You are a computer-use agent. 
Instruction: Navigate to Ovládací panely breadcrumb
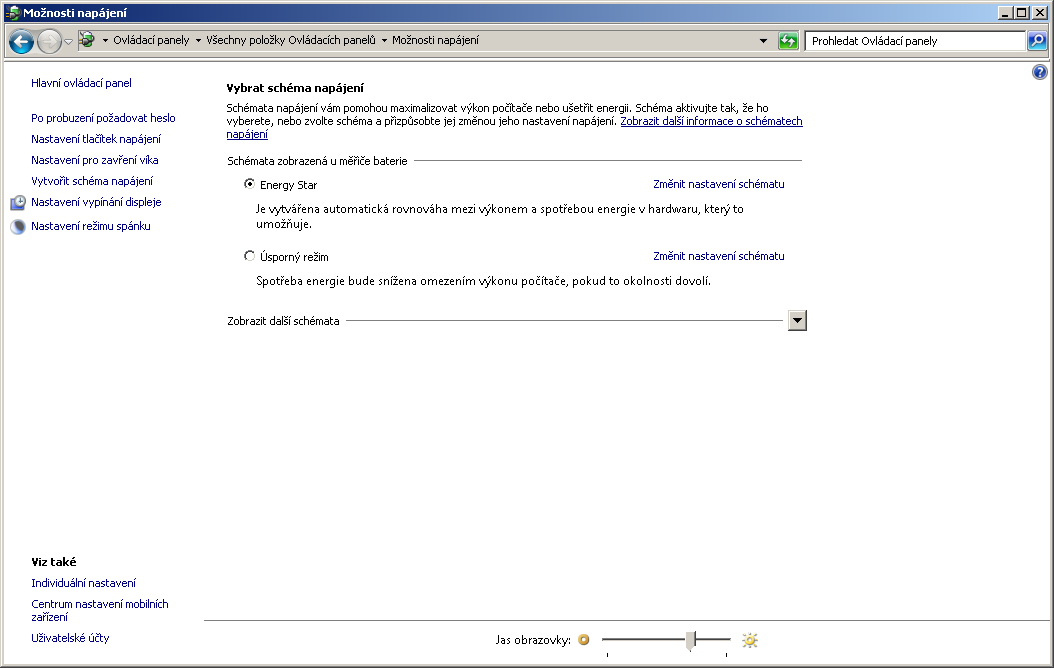tap(151, 40)
